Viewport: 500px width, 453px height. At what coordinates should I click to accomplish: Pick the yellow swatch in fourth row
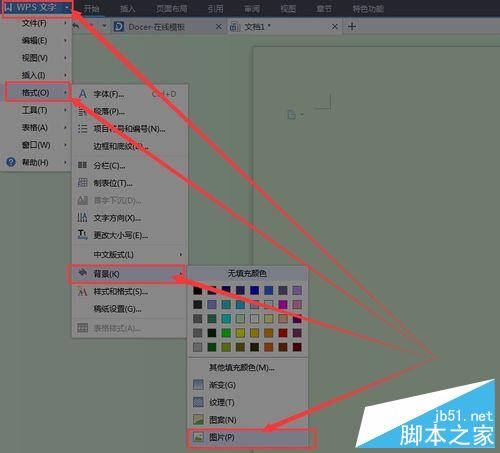click(240, 333)
